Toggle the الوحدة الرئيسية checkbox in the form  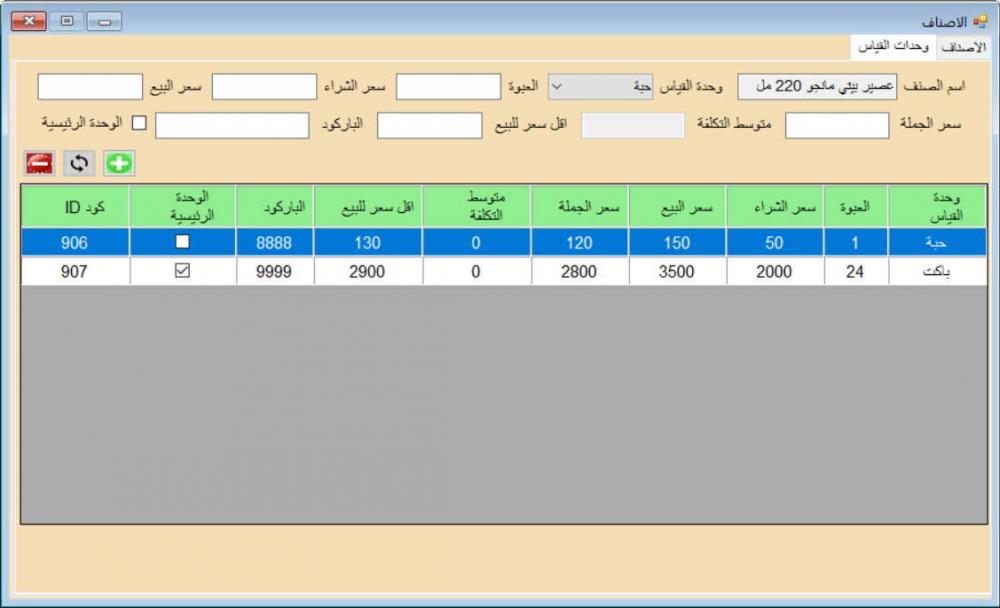(140, 123)
